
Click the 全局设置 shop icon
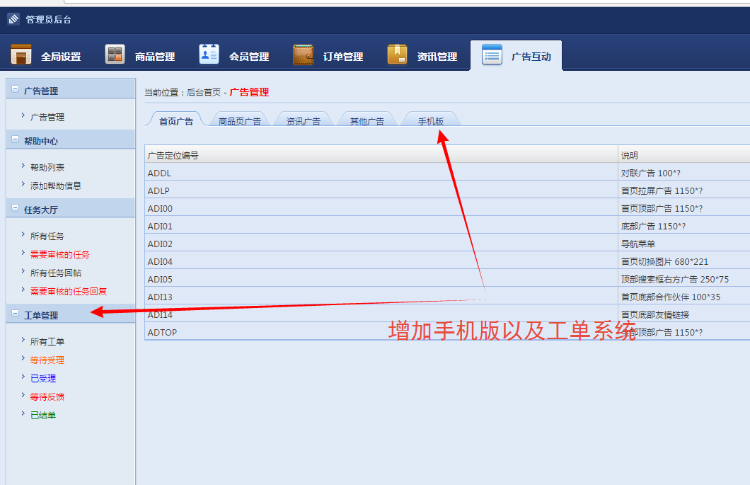(x=21, y=55)
